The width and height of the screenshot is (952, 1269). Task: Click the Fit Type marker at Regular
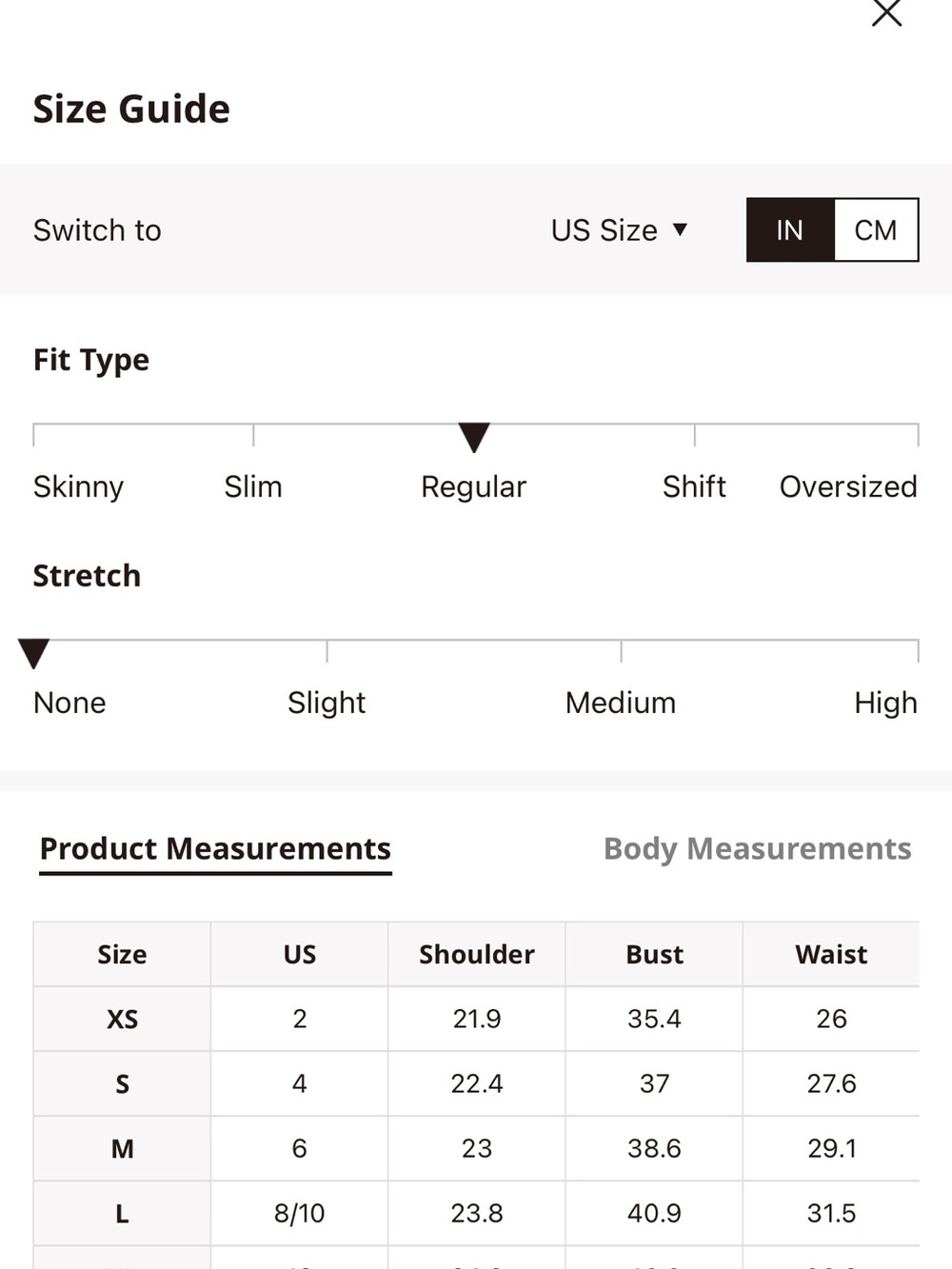[474, 437]
